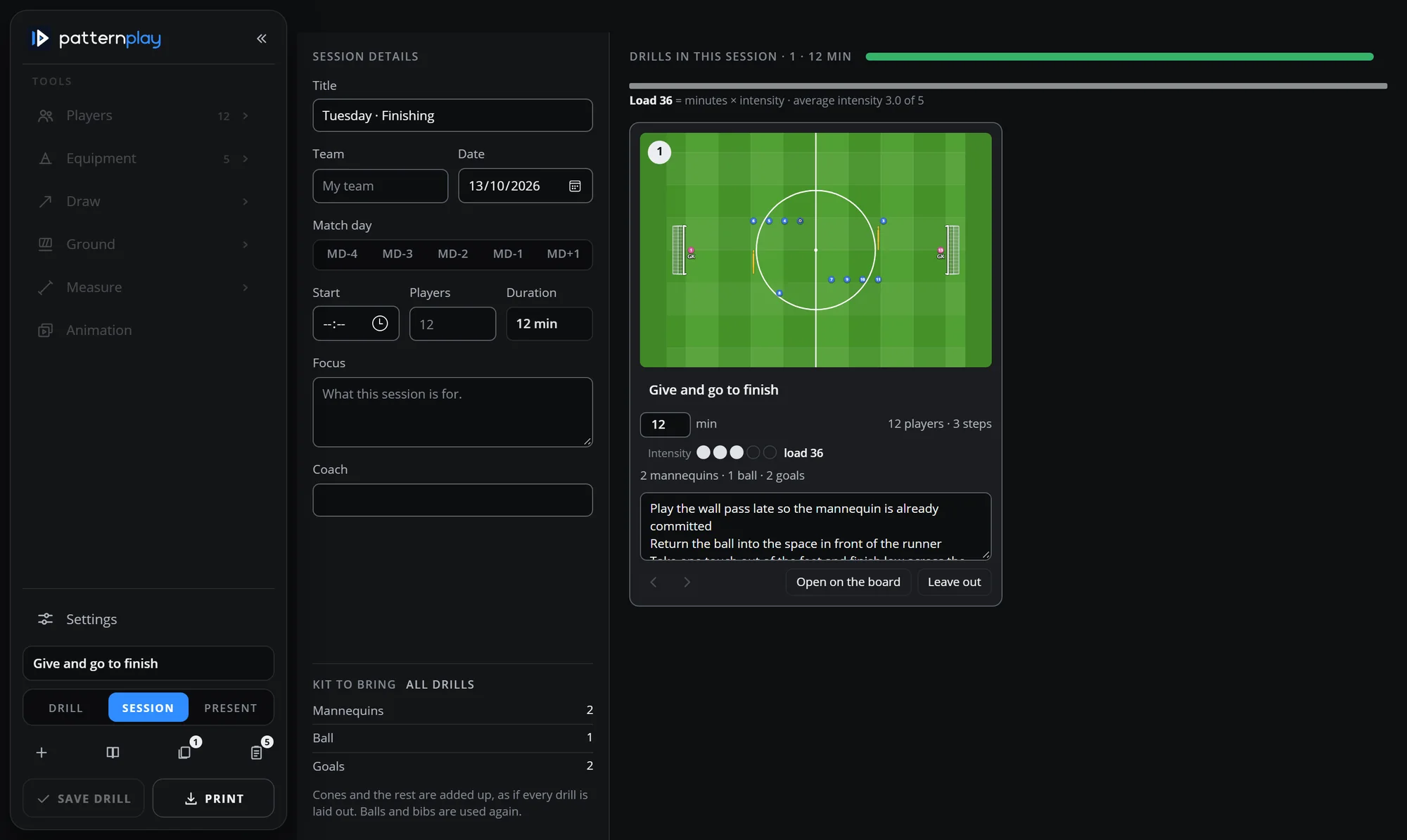This screenshot has width=1407, height=840.
Task: Click the Title input field
Action: click(x=452, y=115)
